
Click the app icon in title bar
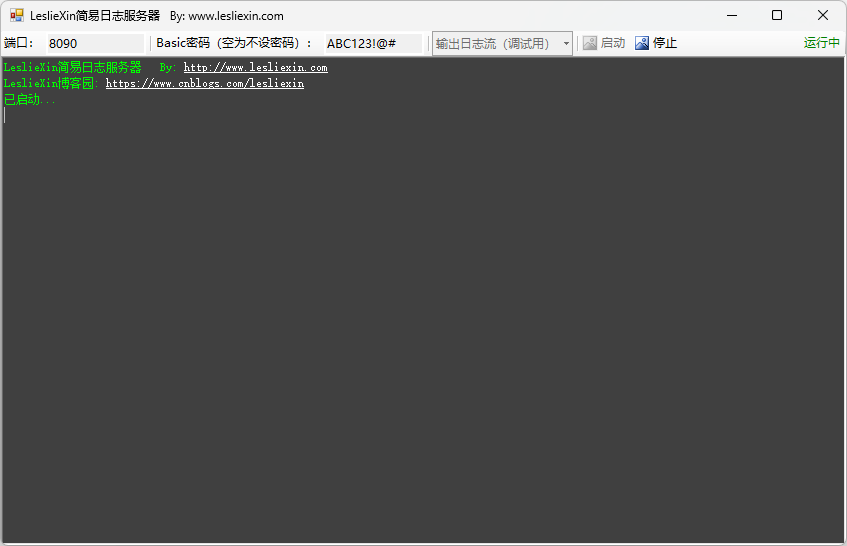point(17,15)
